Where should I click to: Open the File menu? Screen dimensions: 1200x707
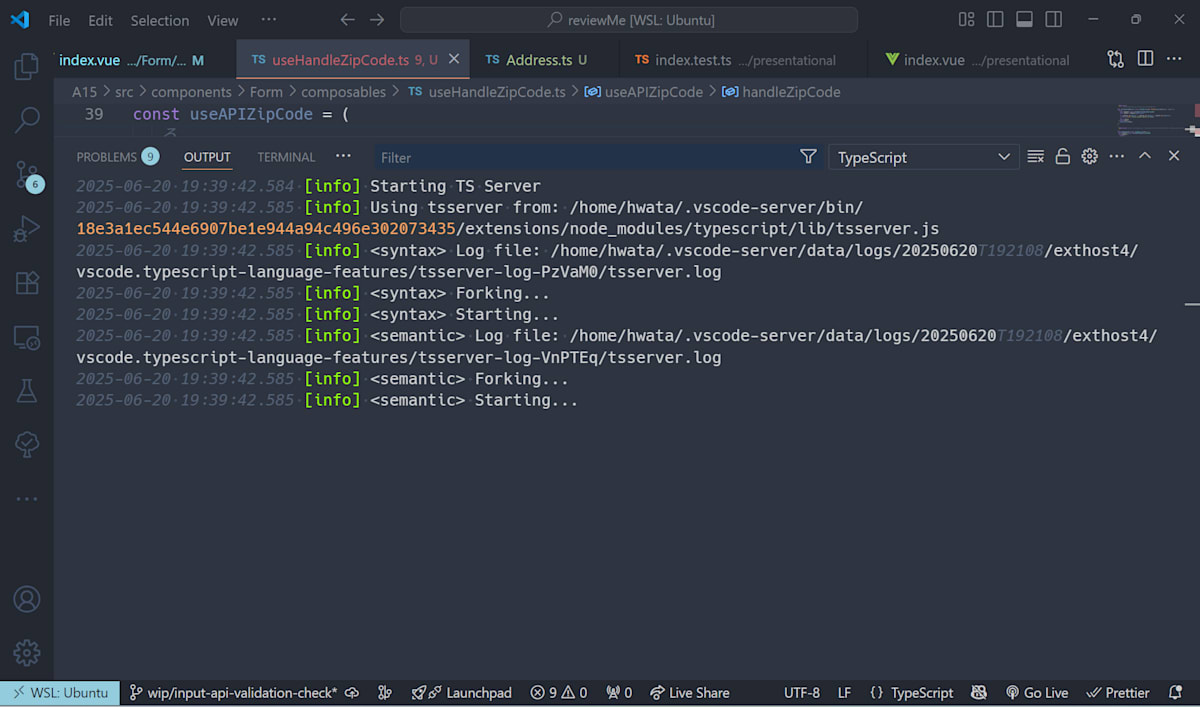tap(59, 20)
